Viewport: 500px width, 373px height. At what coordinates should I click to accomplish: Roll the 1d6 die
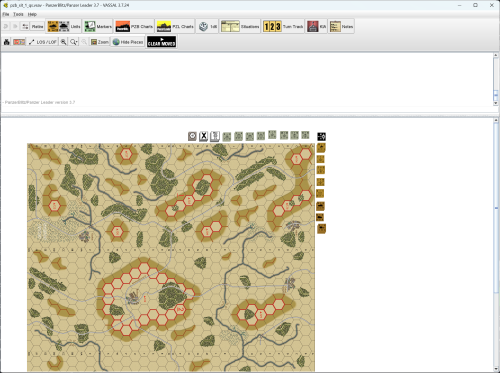tap(207, 26)
